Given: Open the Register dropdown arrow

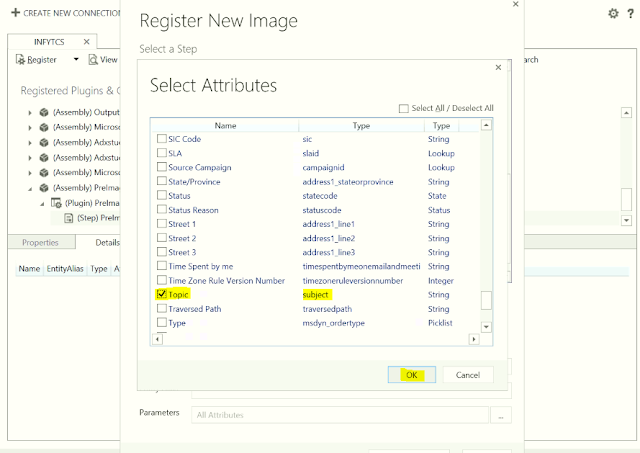Looking at the screenshot, I should click(x=76, y=60).
